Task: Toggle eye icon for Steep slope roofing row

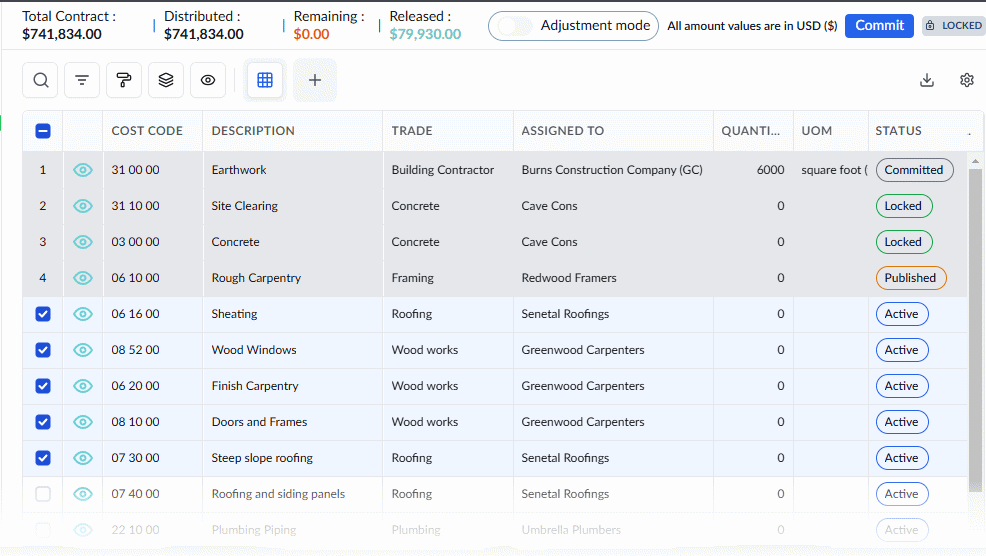Action: (82, 458)
